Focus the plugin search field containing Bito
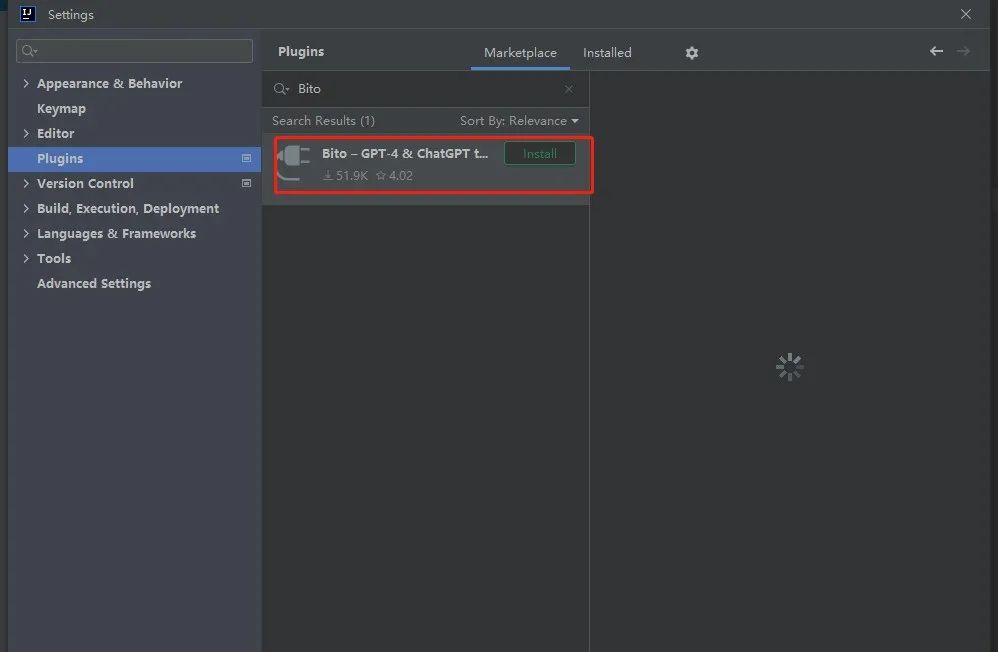This screenshot has width=998, height=652. pyautogui.click(x=426, y=89)
